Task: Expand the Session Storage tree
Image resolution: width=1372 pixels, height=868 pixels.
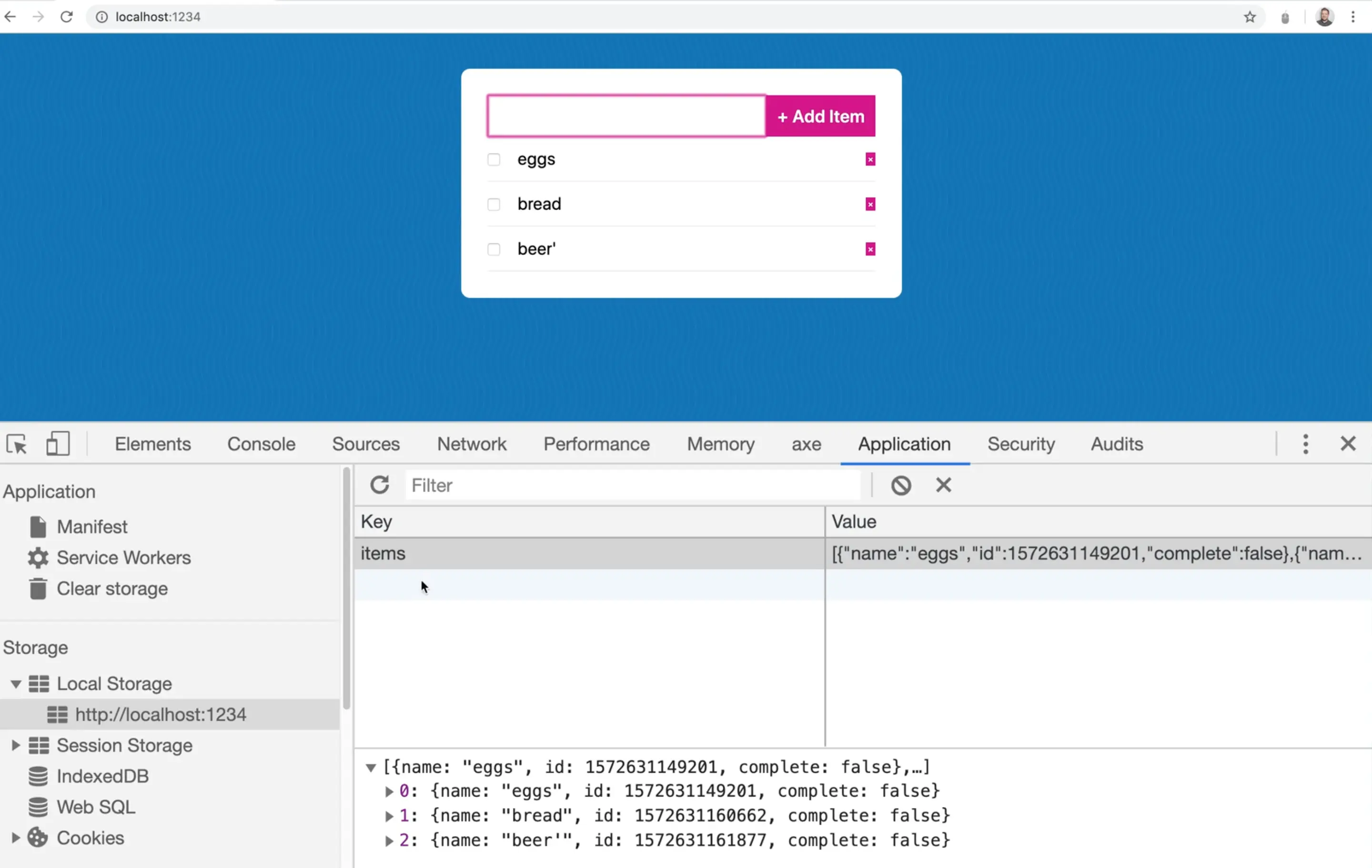Action: pyautogui.click(x=16, y=745)
